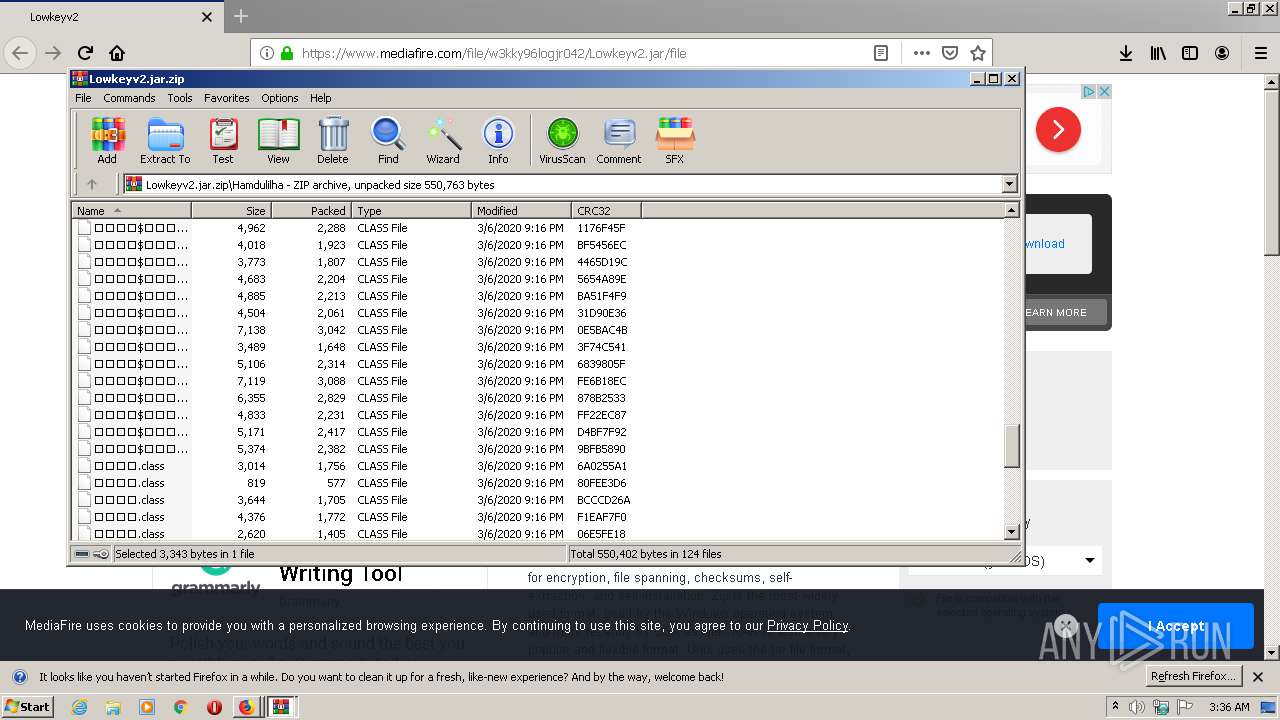1280x720 pixels.
Task: Sort by the Modified column header
Action: 522,210
